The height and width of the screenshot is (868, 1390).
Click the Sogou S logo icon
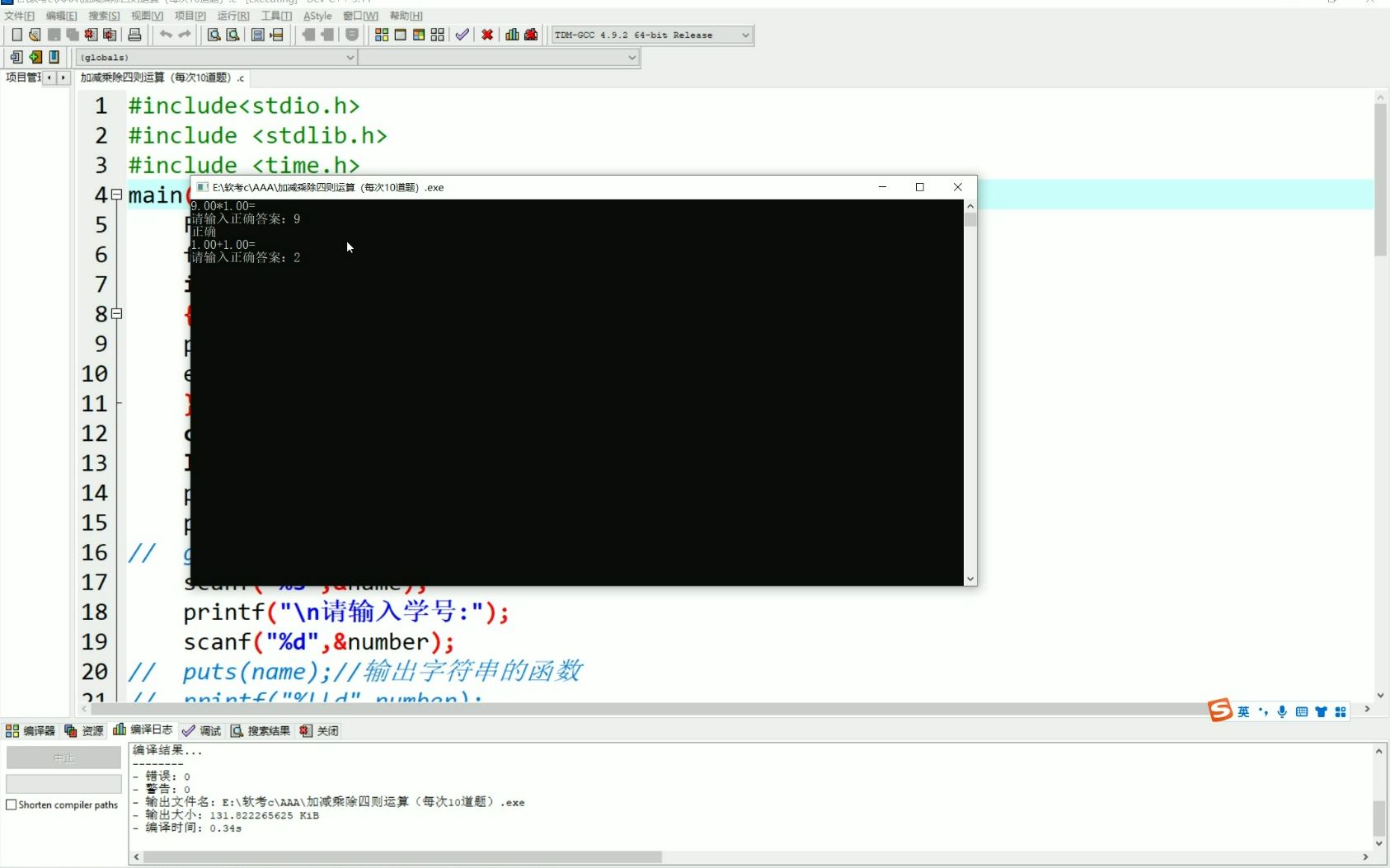coord(1220,711)
